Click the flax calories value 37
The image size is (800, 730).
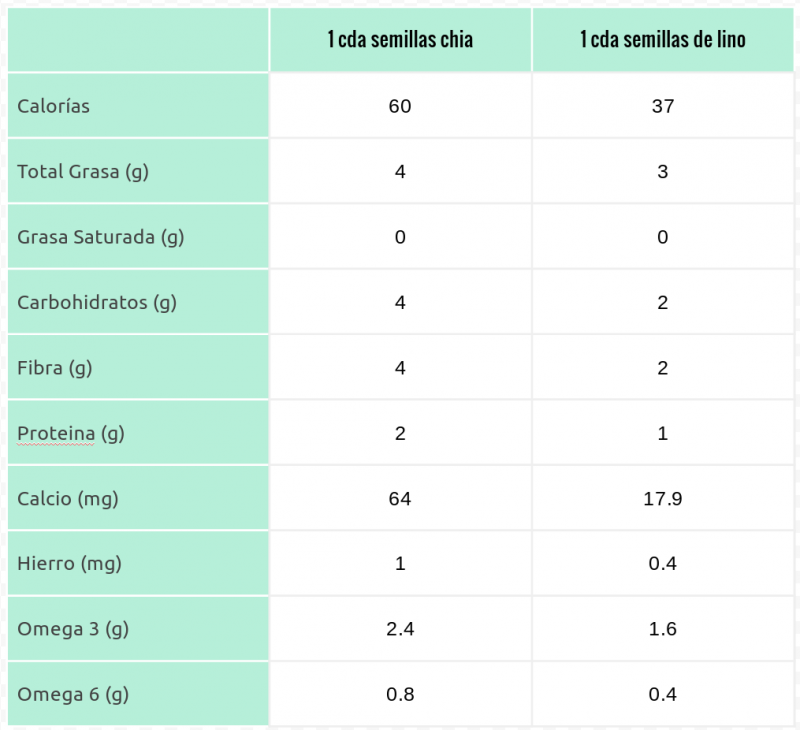[662, 106]
